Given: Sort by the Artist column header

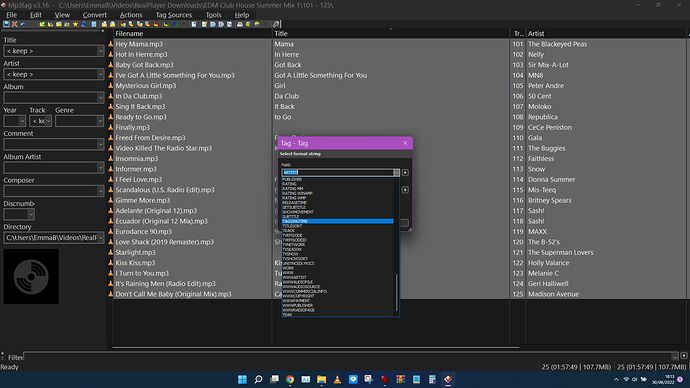Looking at the screenshot, I should click(x=606, y=33).
